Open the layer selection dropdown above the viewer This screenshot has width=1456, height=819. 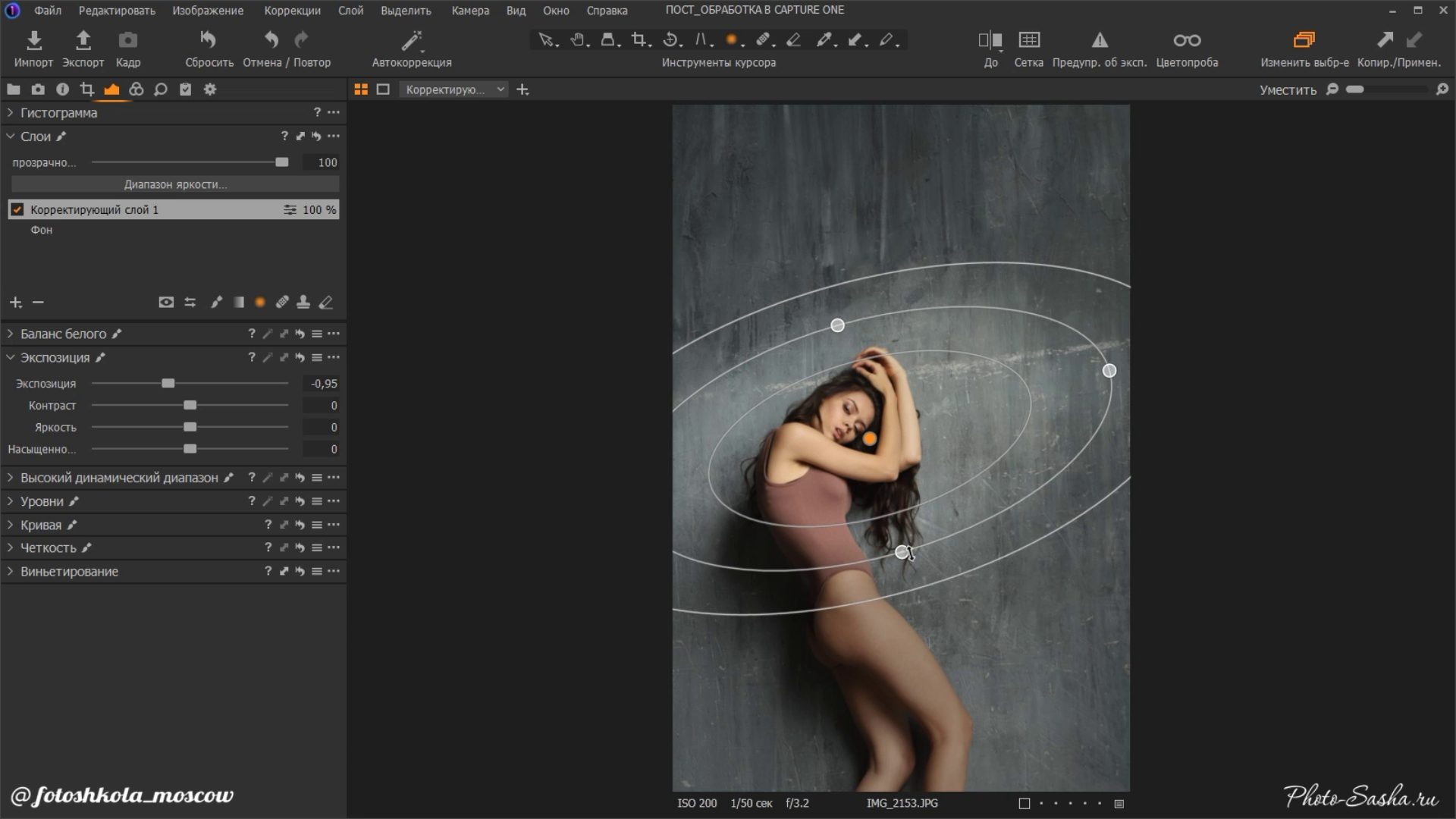tap(453, 89)
